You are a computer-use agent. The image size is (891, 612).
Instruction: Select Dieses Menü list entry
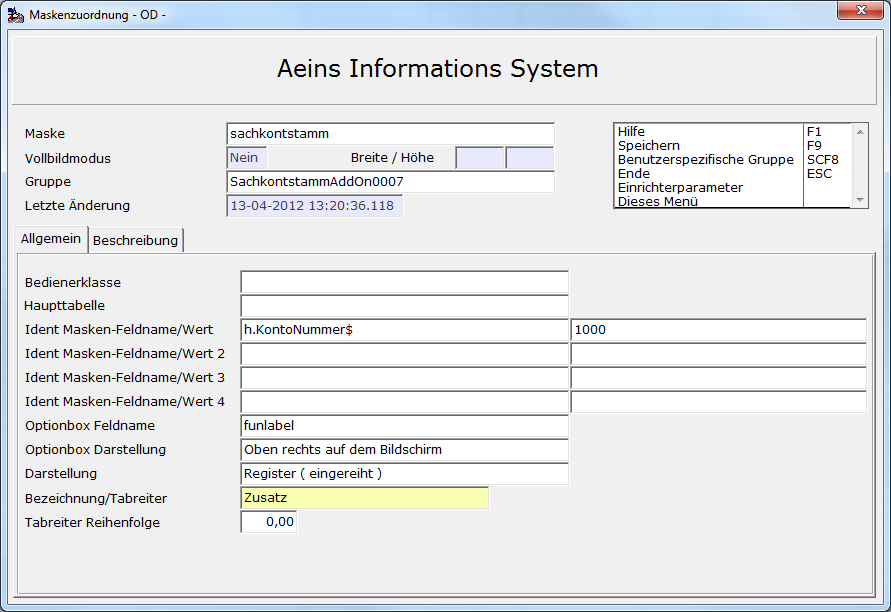pyautogui.click(x=657, y=201)
